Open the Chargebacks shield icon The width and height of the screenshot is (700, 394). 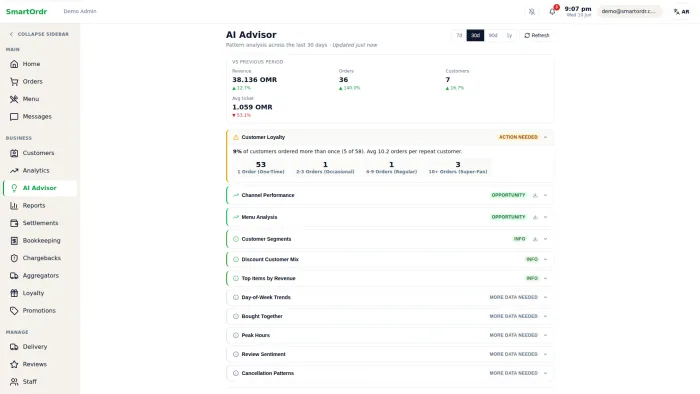click(x=14, y=258)
